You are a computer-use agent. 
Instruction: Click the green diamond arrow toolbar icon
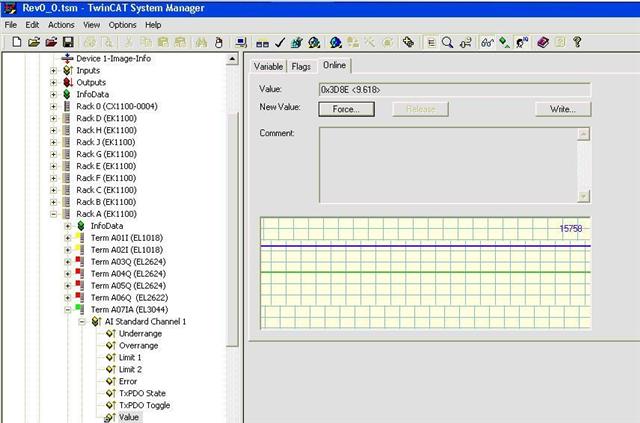click(504, 42)
